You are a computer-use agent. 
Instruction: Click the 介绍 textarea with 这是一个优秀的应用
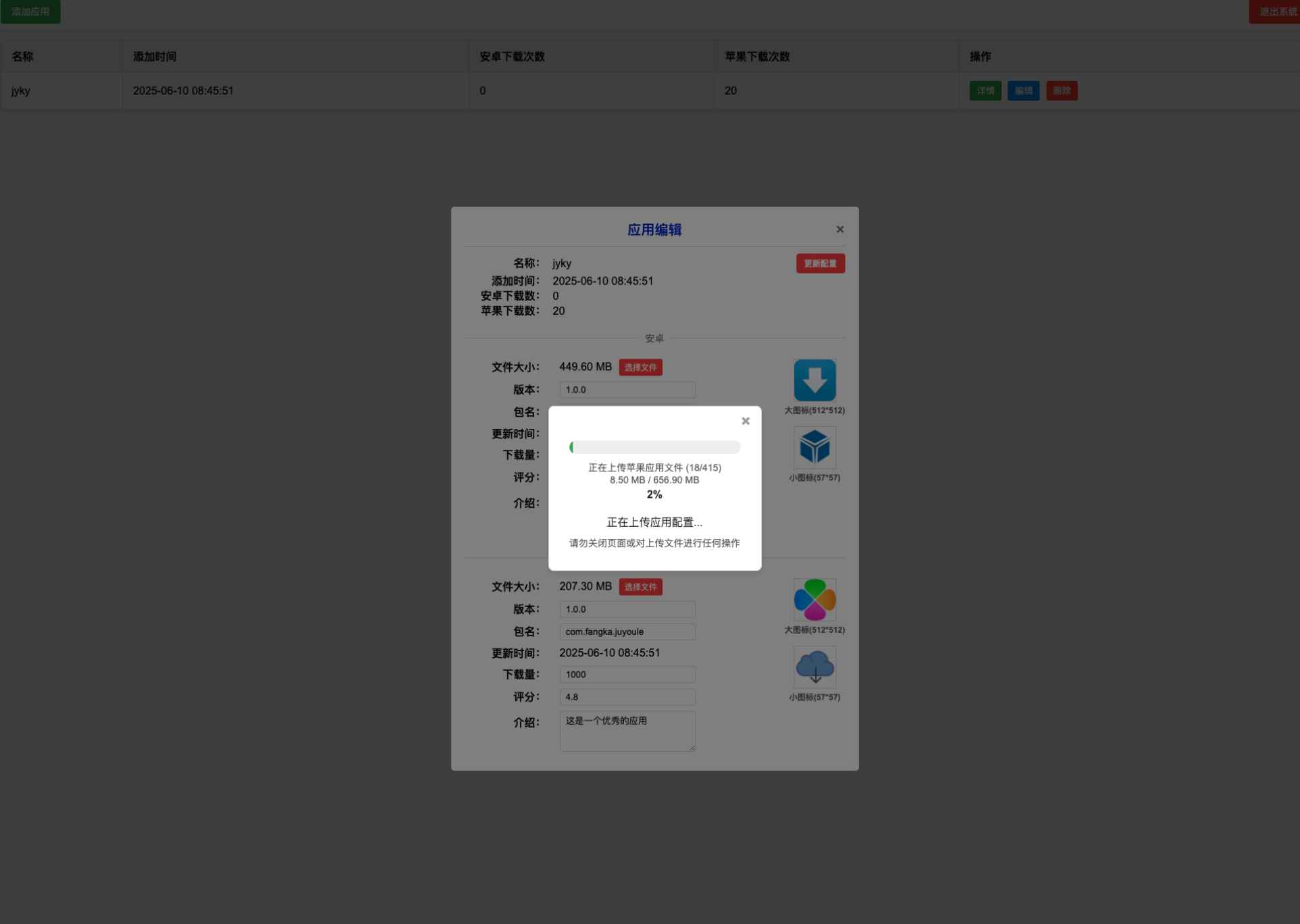[627, 731]
